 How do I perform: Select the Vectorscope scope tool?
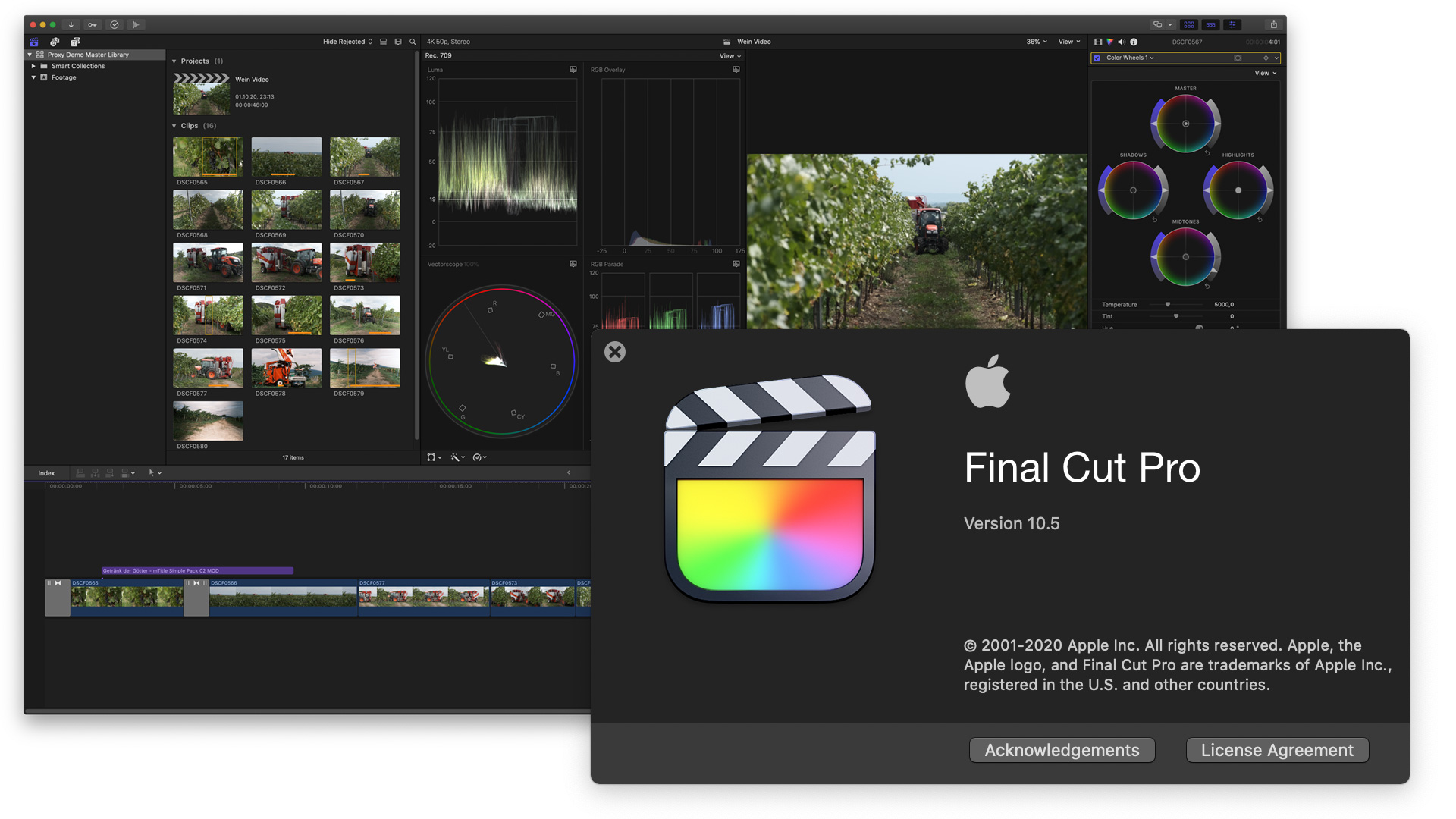point(497,370)
